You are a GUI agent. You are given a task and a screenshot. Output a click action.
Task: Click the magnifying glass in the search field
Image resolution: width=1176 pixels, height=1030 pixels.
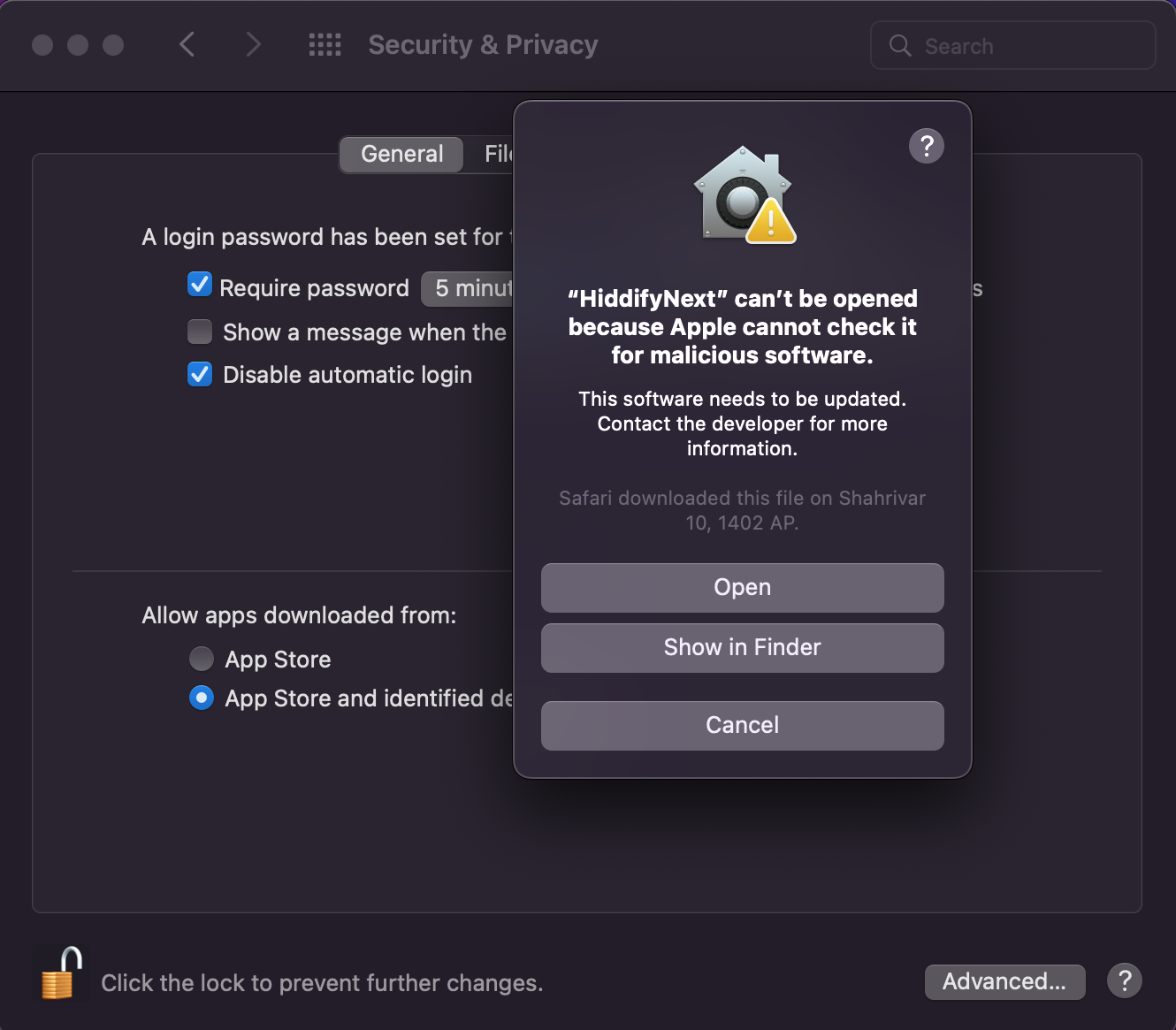(899, 45)
